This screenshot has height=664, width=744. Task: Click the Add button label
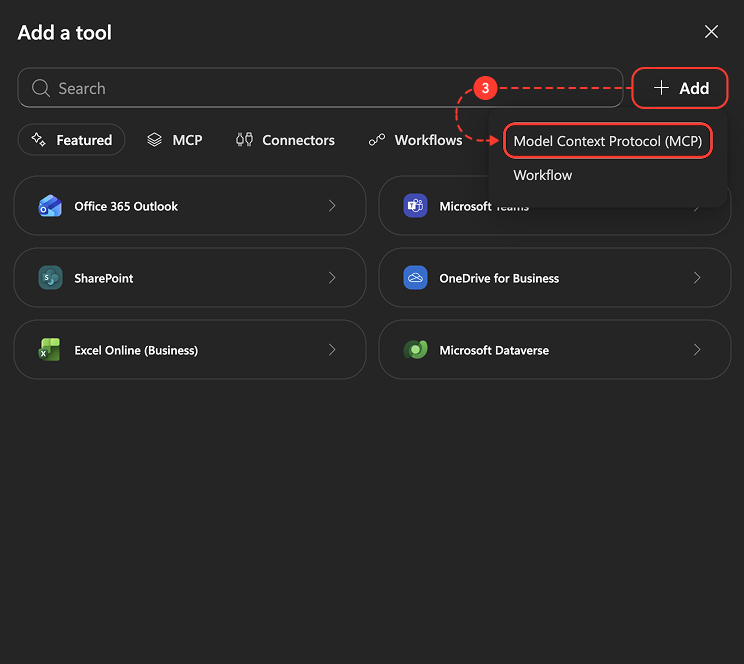point(694,88)
